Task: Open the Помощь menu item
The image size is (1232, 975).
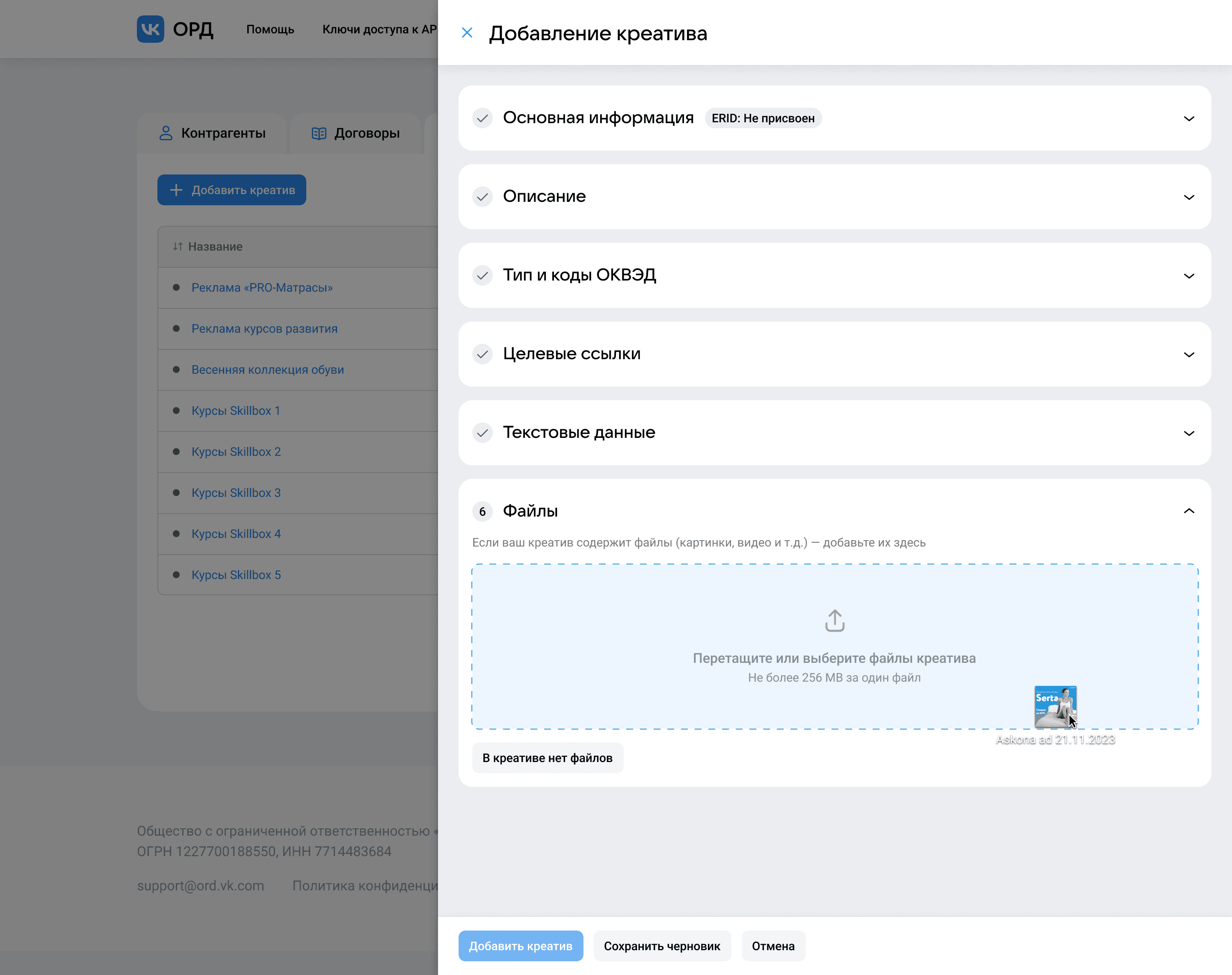Action: pyautogui.click(x=270, y=29)
